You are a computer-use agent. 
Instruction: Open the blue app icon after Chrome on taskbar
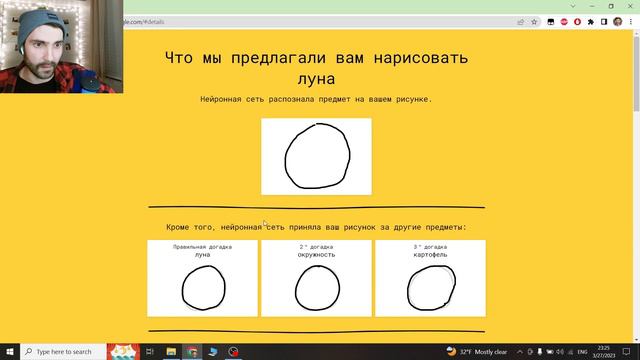(x=213, y=351)
